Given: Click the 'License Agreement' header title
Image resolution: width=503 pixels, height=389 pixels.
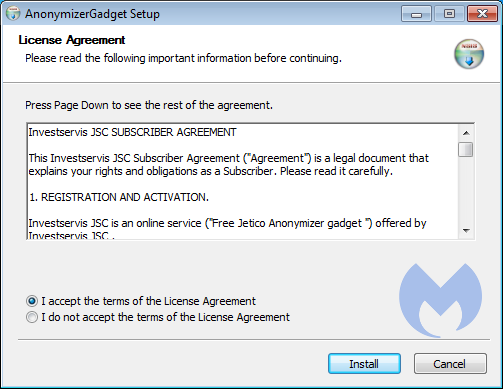Looking at the screenshot, I should click(72, 40).
